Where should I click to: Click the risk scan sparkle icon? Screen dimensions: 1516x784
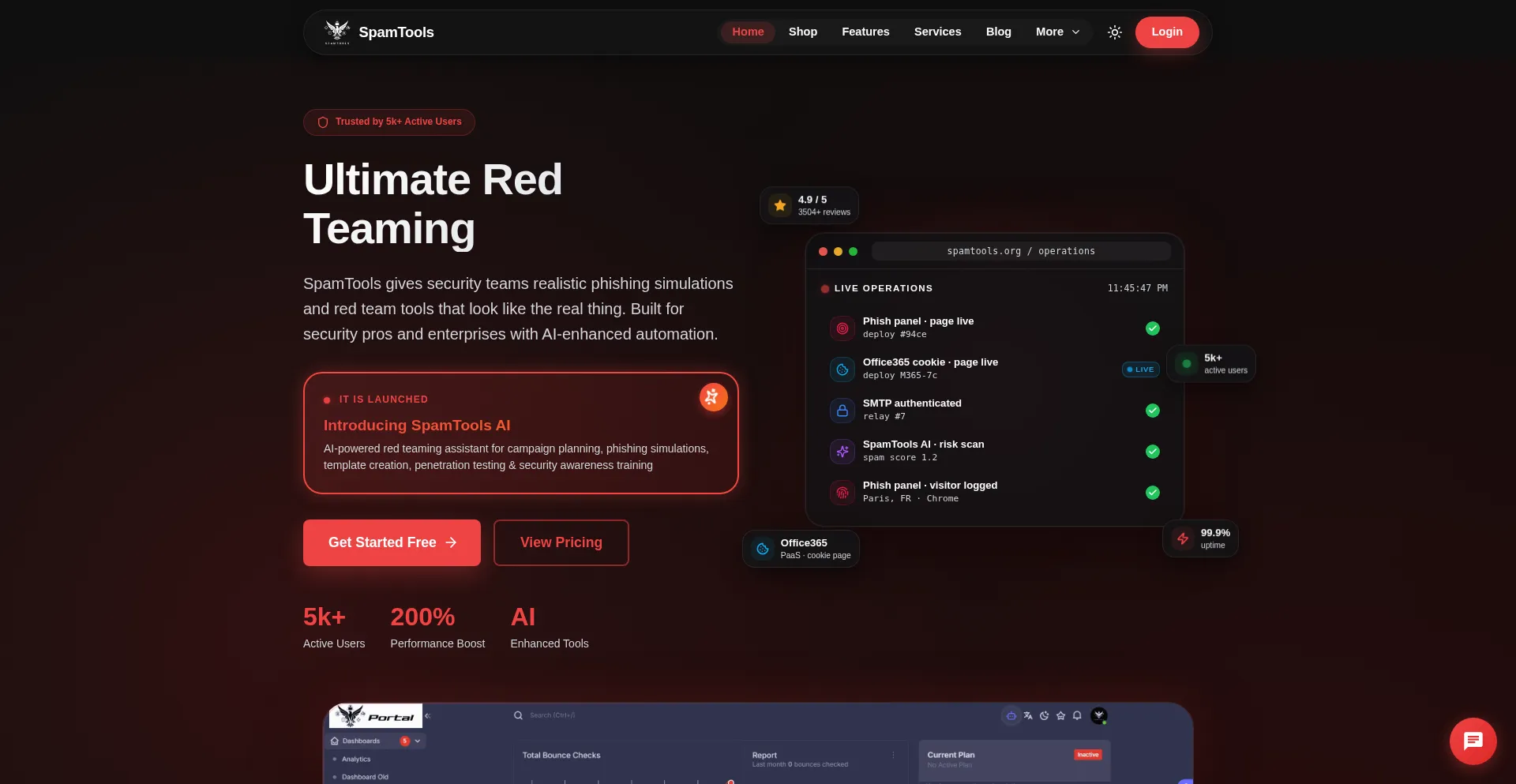pos(842,451)
